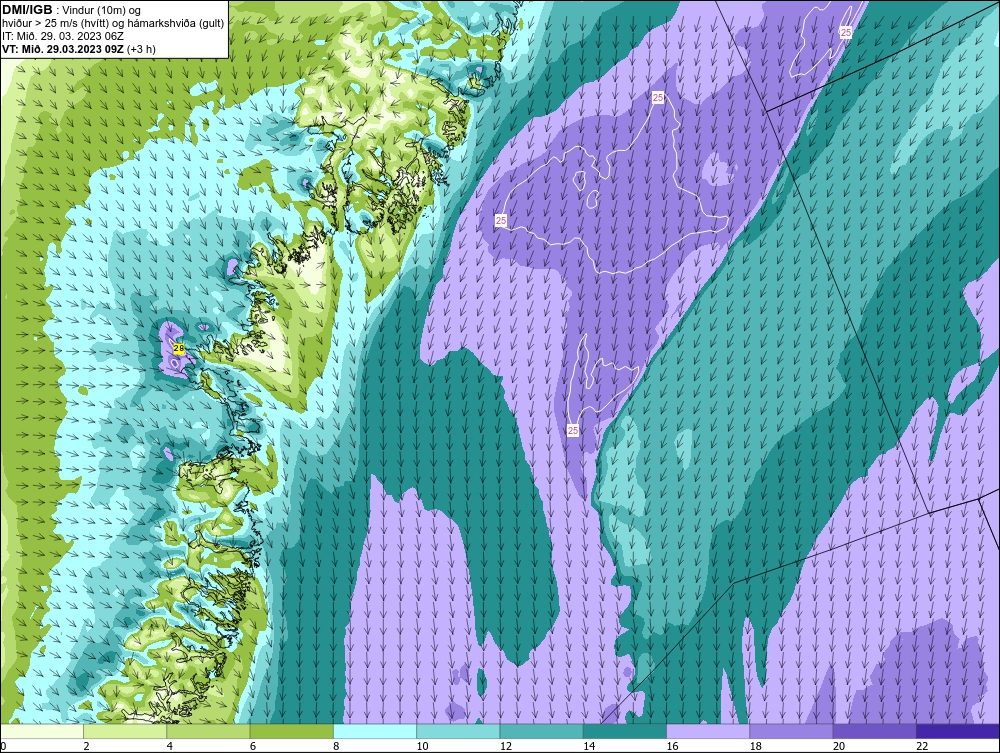
Task: Click the legend scale value 6
Action: [x=253, y=746]
